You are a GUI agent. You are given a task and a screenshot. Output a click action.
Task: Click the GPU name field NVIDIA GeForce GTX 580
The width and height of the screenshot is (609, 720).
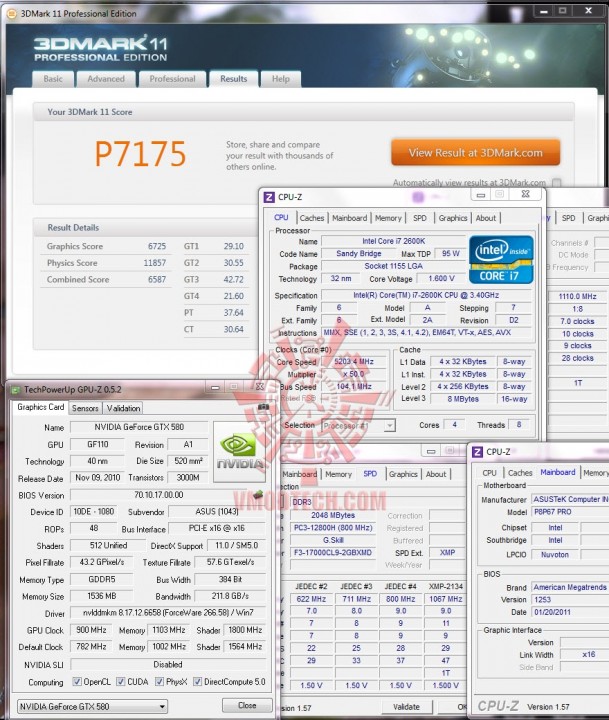139,427
